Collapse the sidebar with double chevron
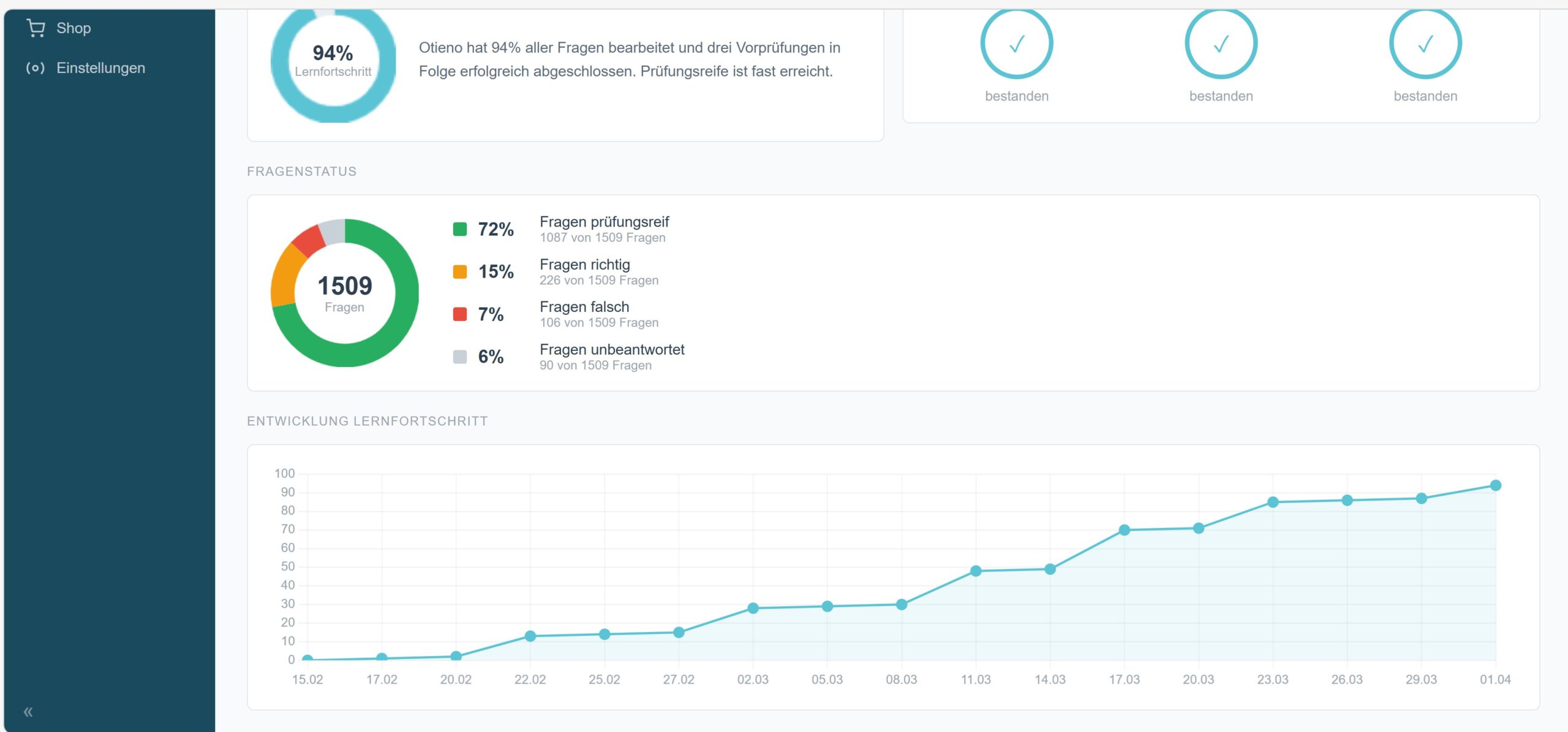1568x732 pixels. point(28,712)
